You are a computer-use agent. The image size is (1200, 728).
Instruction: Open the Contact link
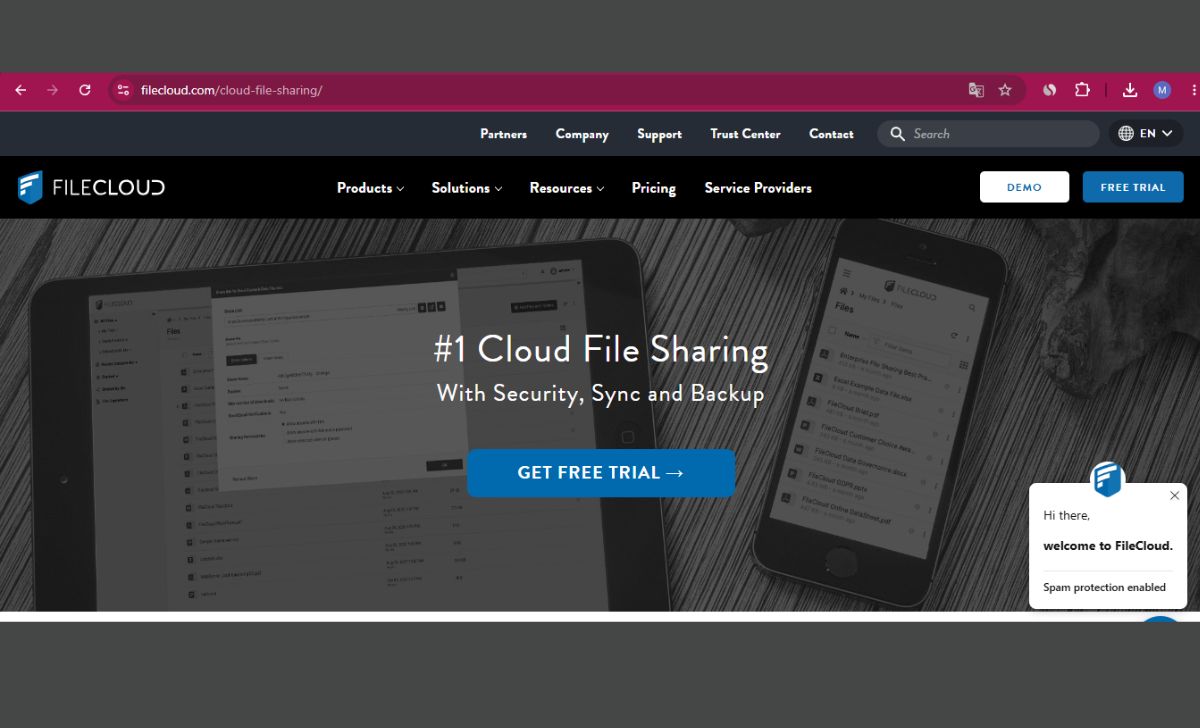coord(831,134)
